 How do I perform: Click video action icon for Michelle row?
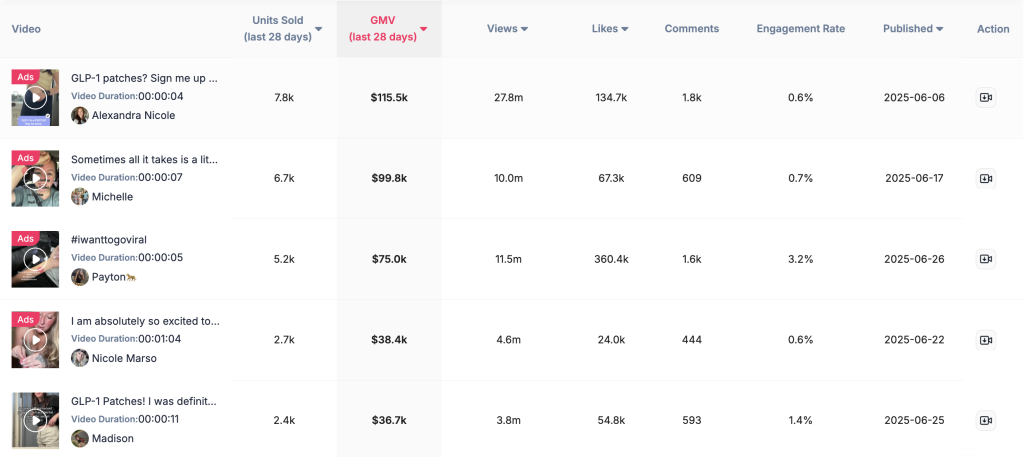coord(985,178)
